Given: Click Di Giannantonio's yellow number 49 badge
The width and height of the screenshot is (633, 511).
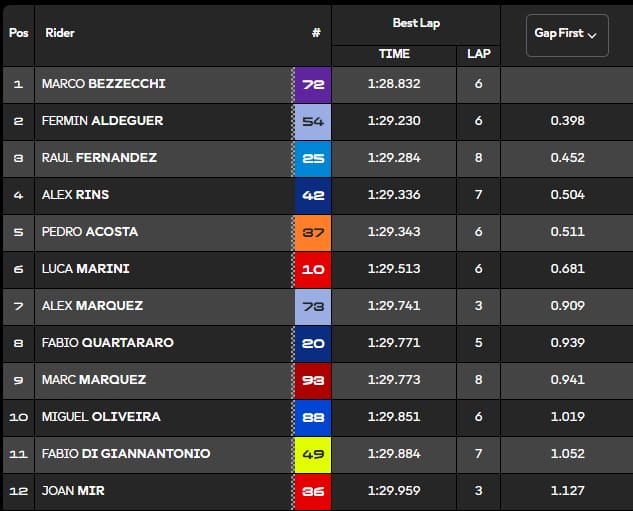Looking at the screenshot, I should tap(313, 454).
